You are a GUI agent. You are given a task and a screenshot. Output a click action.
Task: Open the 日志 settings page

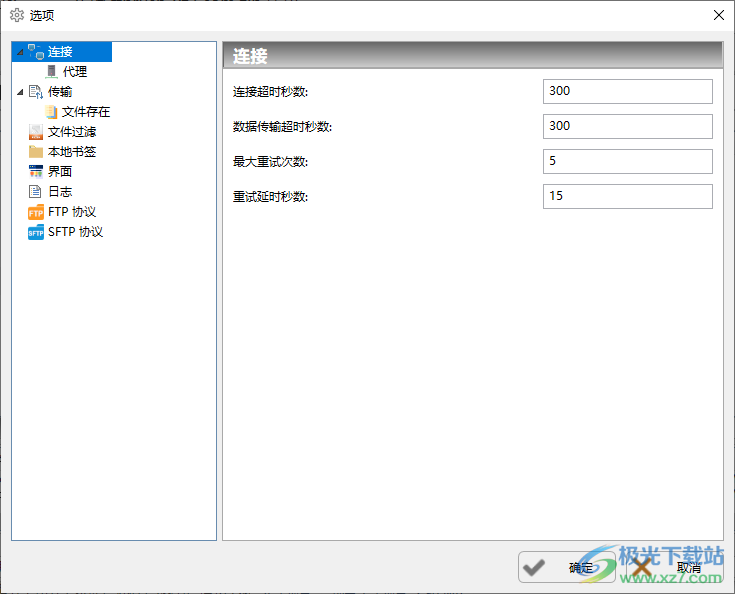pos(60,191)
